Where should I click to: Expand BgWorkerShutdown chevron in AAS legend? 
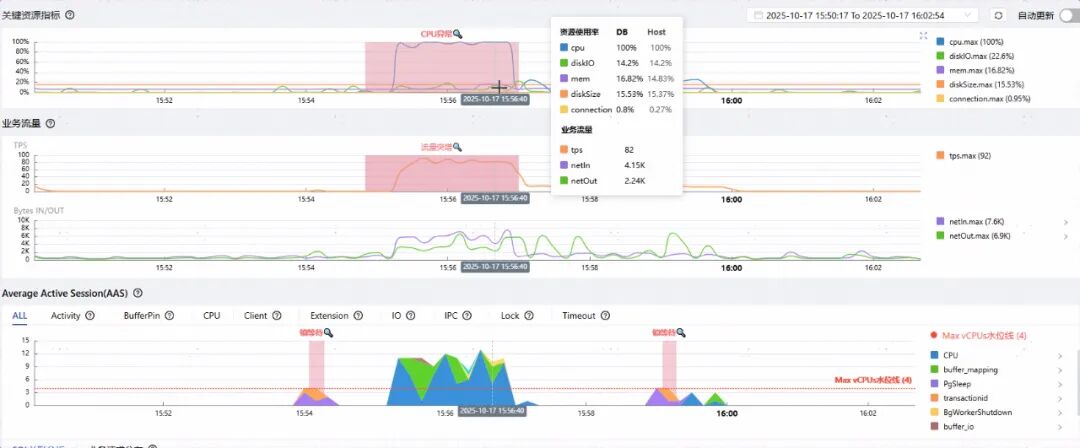(1059, 412)
